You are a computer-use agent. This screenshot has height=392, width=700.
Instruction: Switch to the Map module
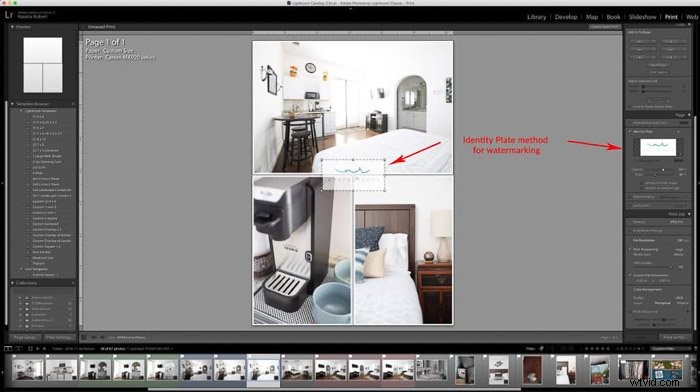pyautogui.click(x=592, y=17)
